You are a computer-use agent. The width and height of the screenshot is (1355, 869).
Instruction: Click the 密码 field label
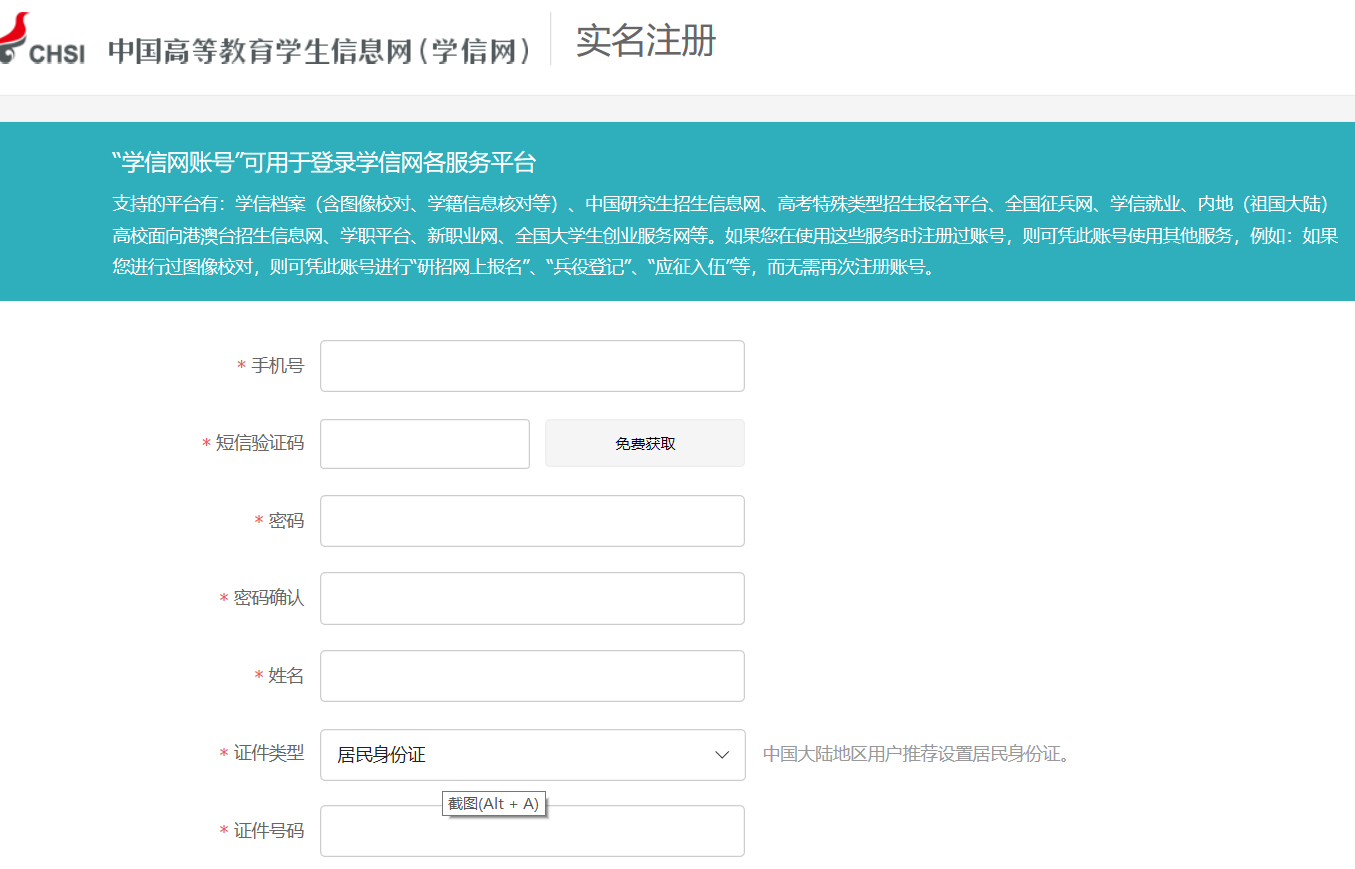[x=286, y=521]
